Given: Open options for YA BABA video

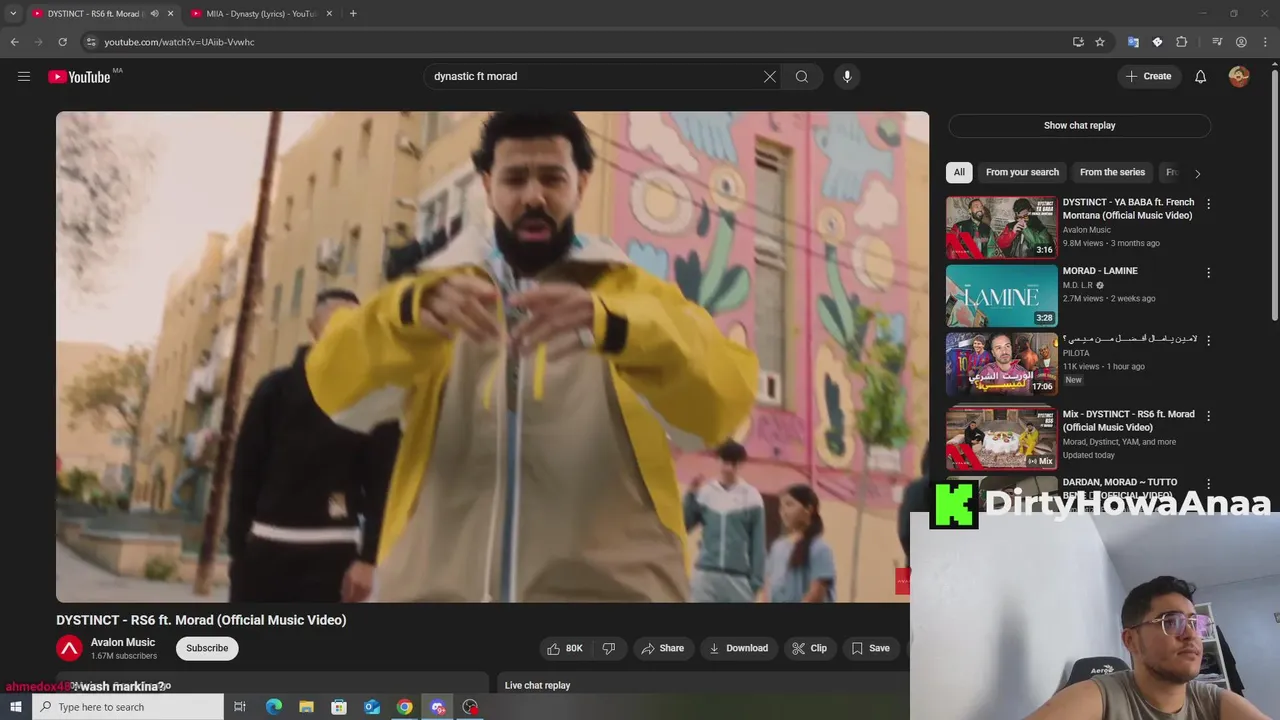Looking at the screenshot, I should click(1208, 204).
